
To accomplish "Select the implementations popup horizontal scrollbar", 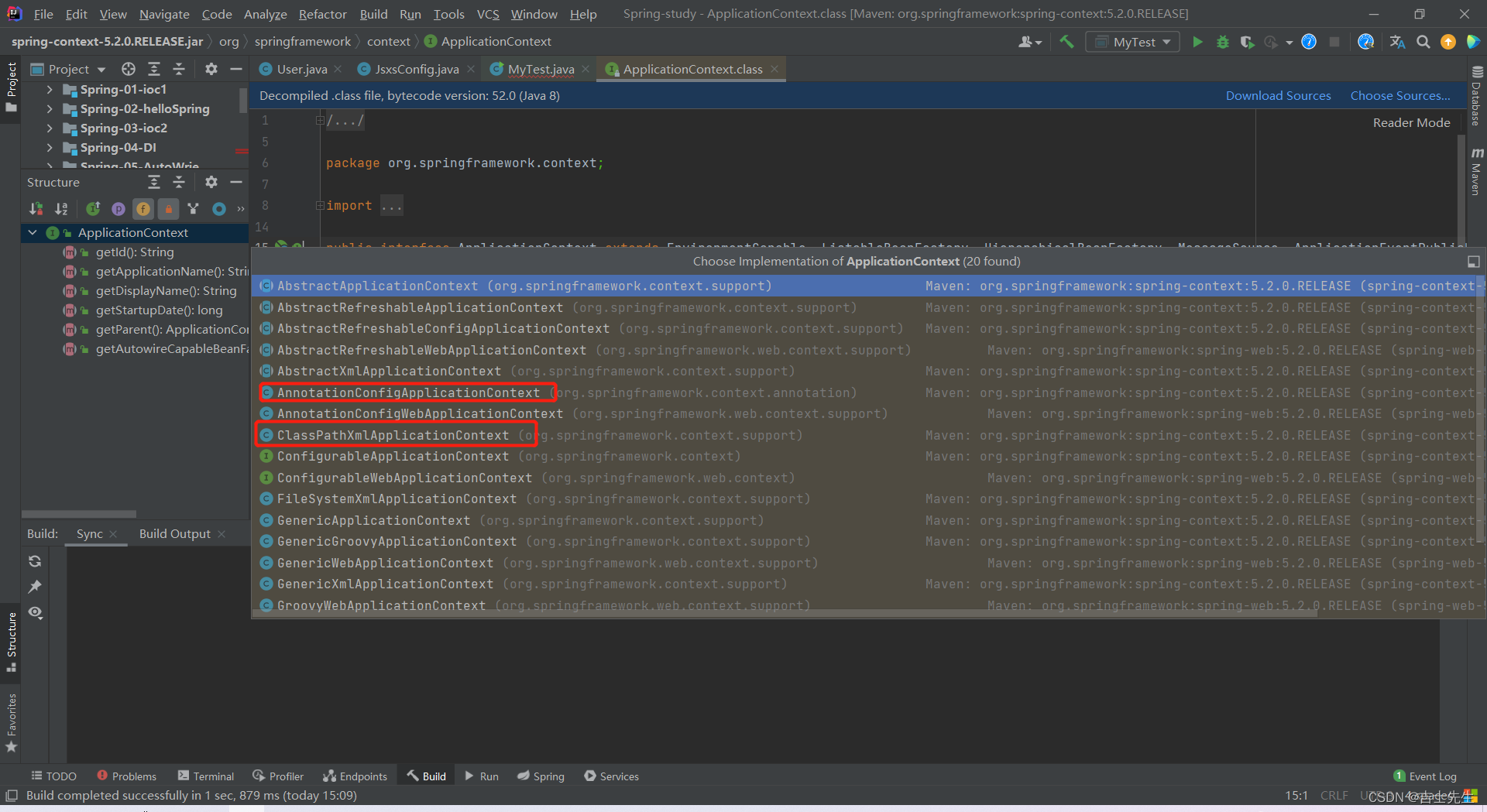I will coord(786,614).
